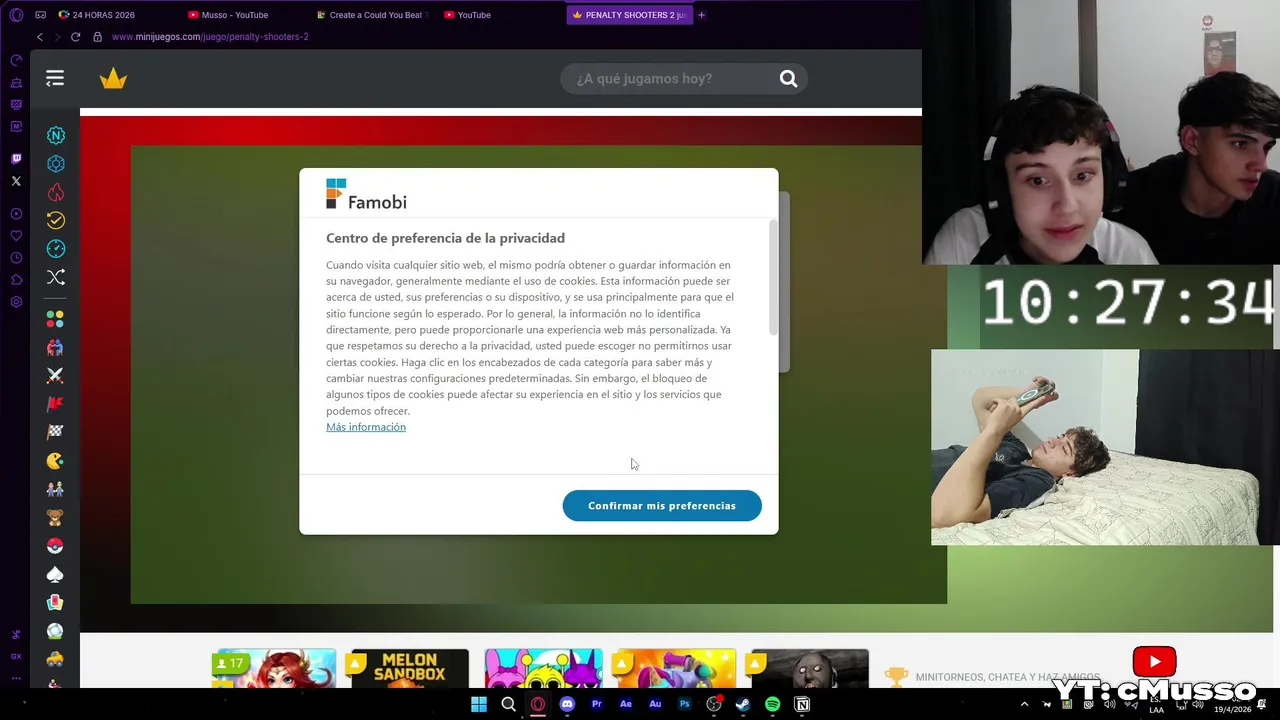Click the minijuegos.com address bar URL
Image resolution: width=1280 pixels, height=720 pixels.
point(210,37)
